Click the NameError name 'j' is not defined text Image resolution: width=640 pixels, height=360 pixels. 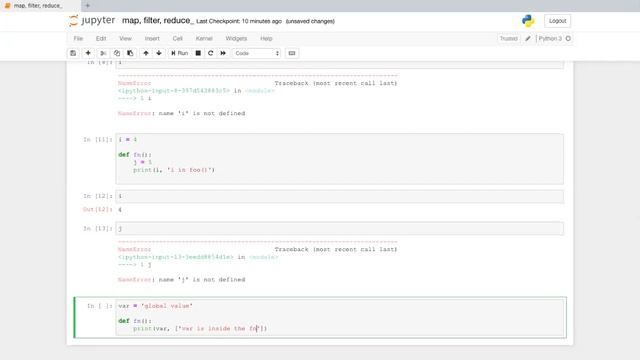pyautogui.click(x=182, y=280)
